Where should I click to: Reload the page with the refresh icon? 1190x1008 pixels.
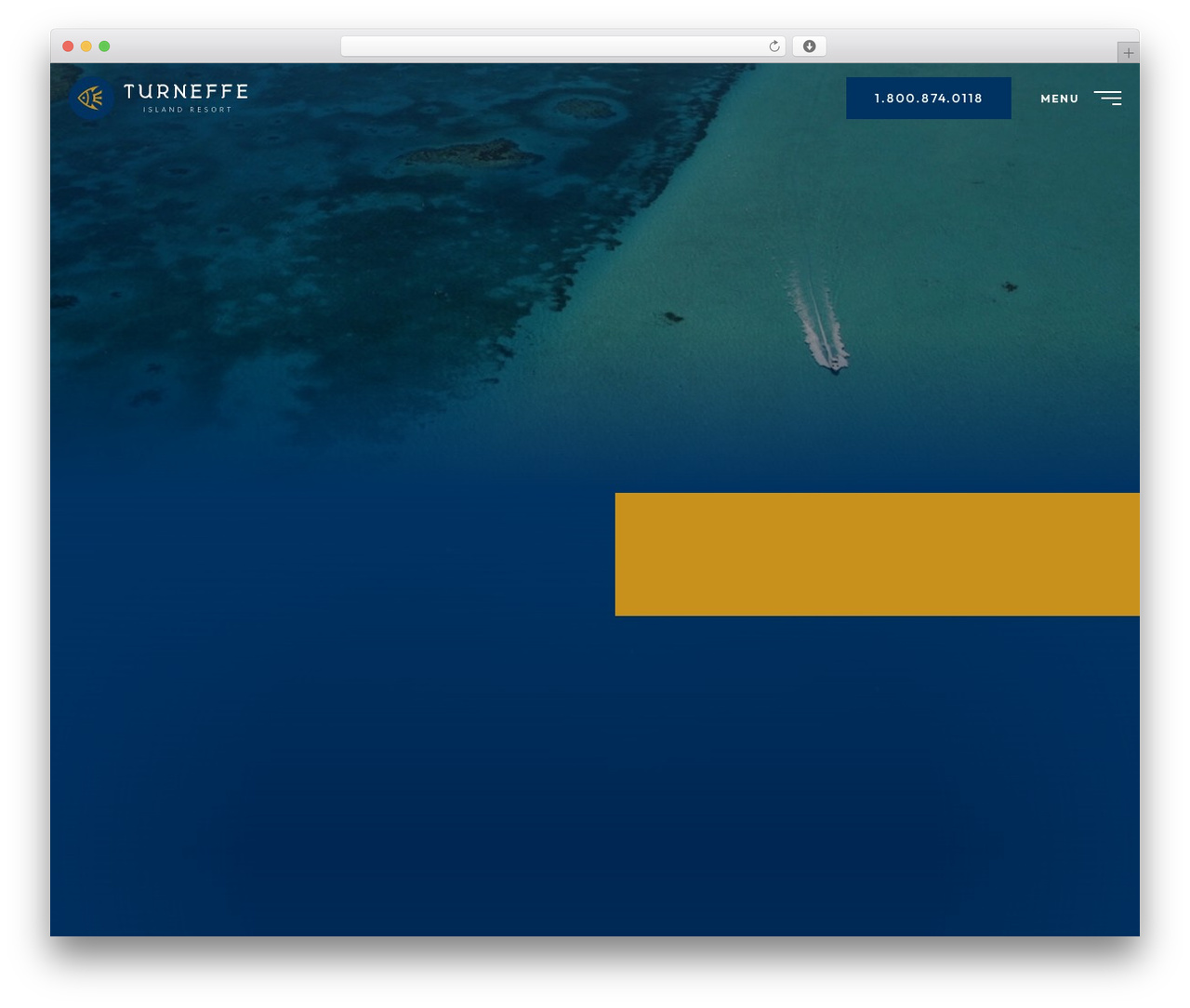point(774,46)
